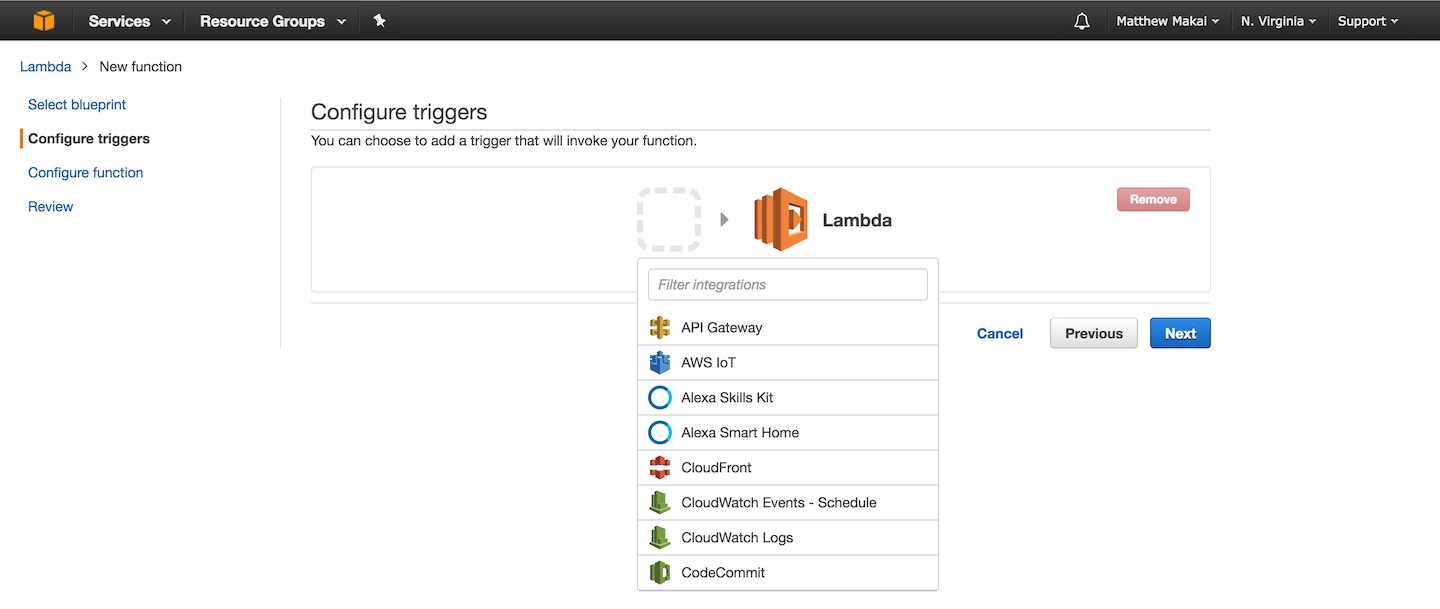Choose the Alexa Smart Home integration icon

tap(660, 432)
